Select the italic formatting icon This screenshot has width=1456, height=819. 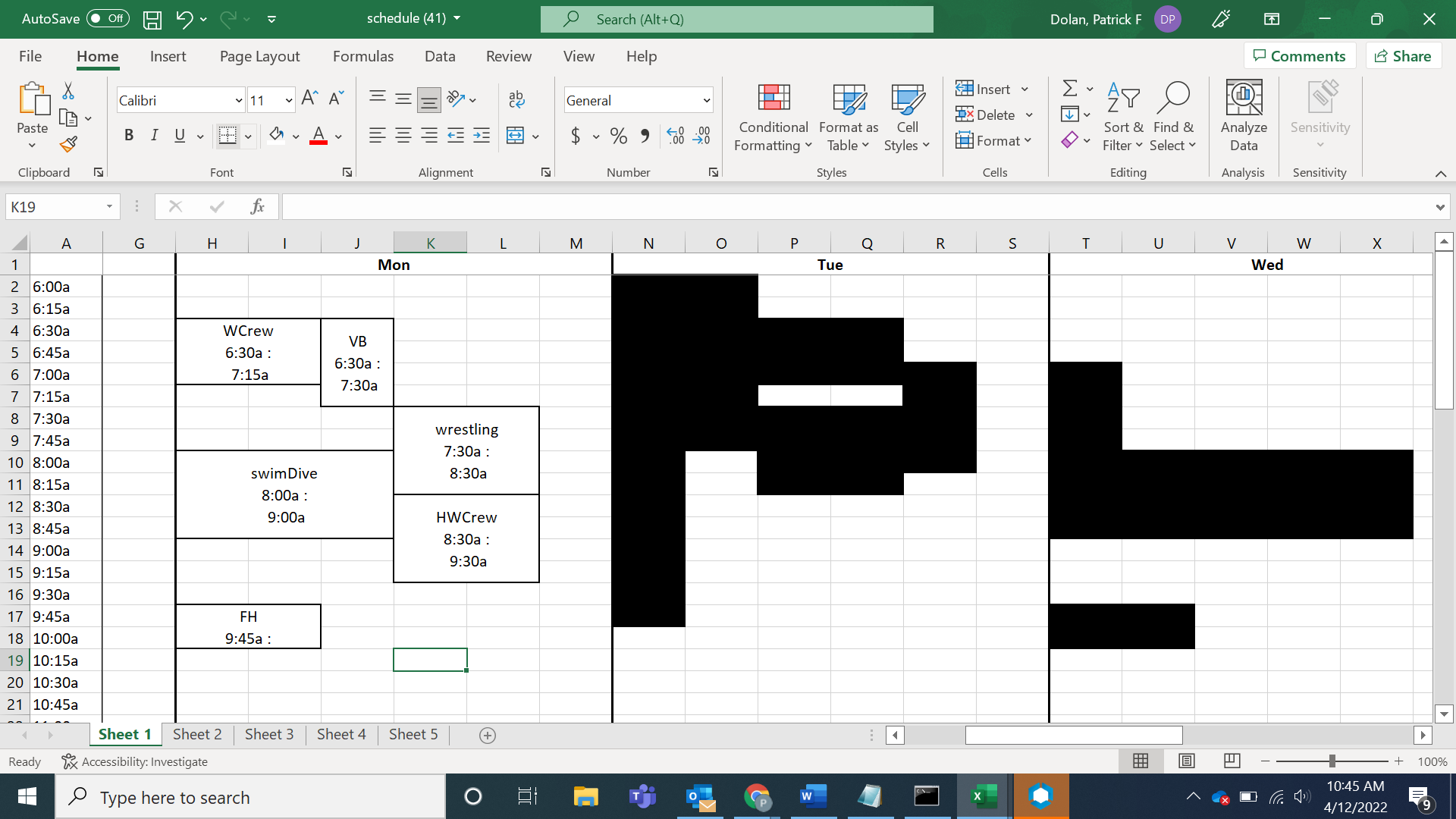(155, 135)
